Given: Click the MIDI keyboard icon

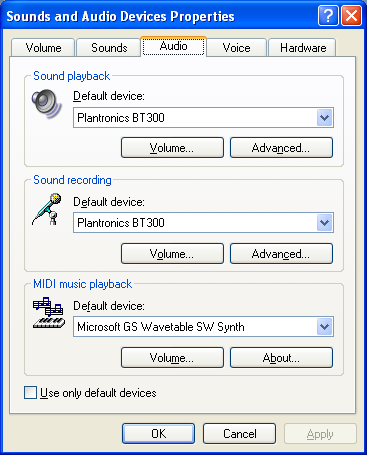Looking at the screenshot, I should (49, 313).
